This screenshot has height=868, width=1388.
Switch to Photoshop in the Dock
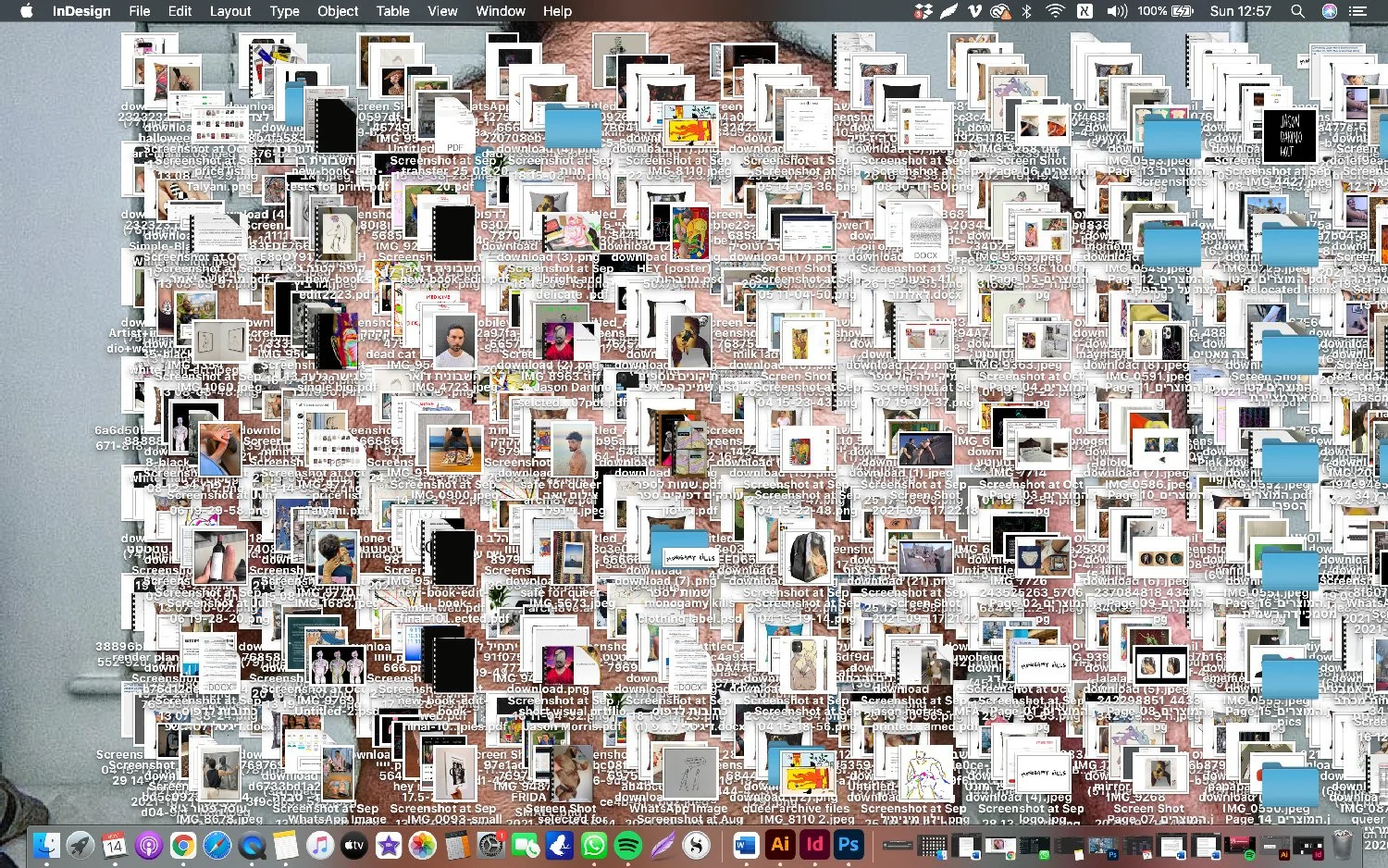pos(849,845)
